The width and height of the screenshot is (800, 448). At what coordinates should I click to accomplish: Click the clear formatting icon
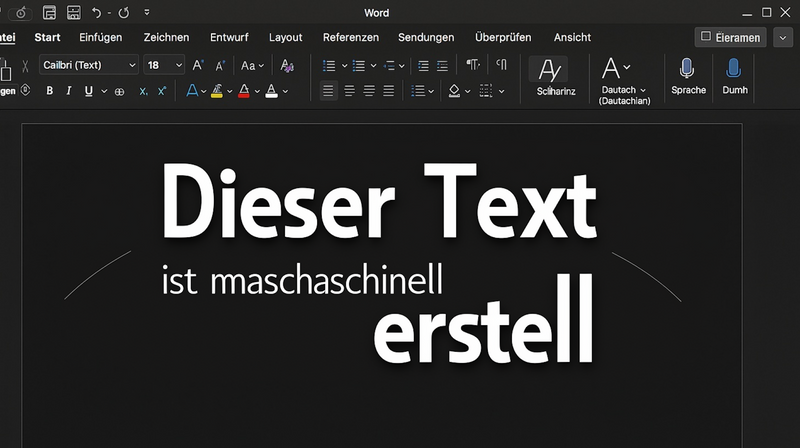pos(288,65)
